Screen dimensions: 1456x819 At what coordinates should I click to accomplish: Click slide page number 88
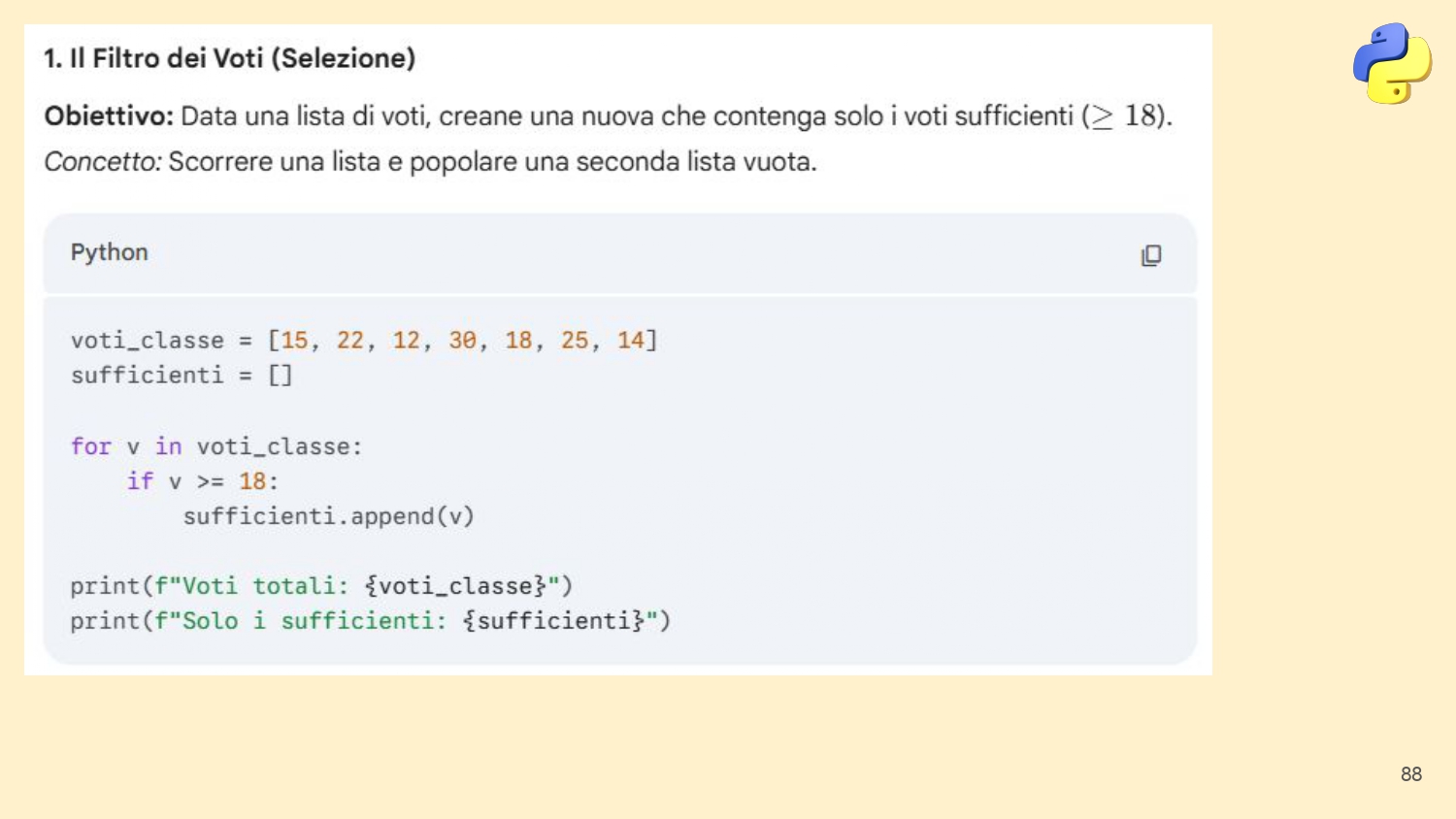(1411, 774)
